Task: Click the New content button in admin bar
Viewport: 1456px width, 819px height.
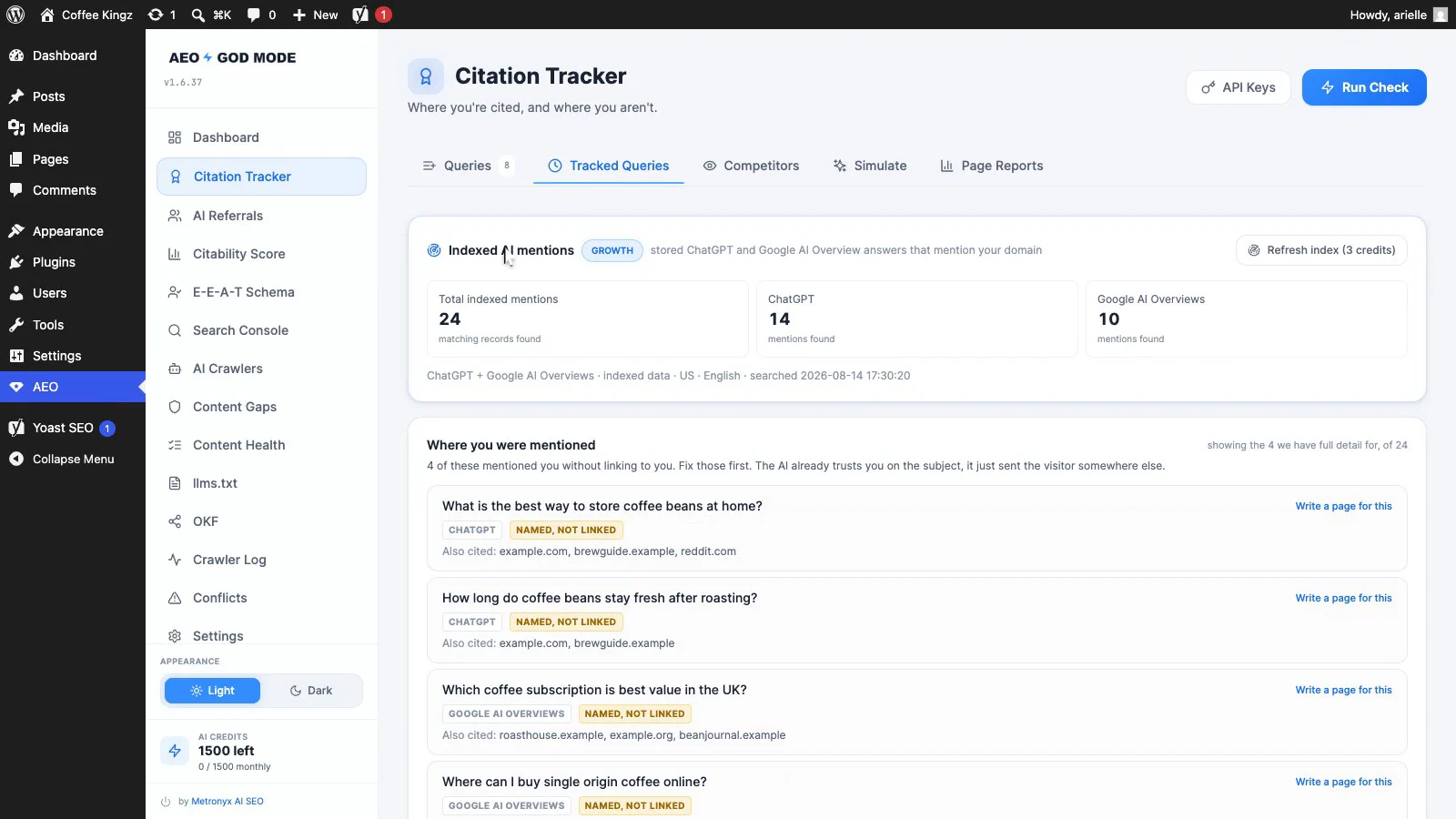Action: click(x=315, y=15)
